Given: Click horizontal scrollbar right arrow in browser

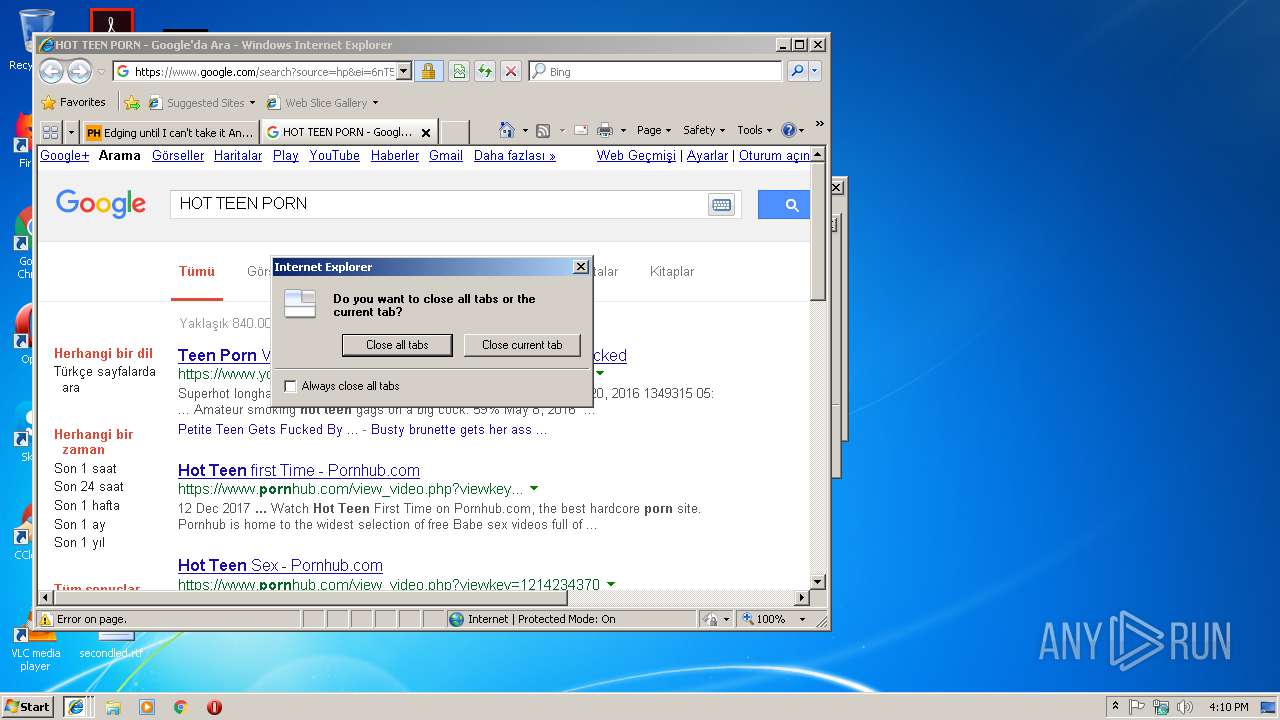Looking at the screenshot, I should coord(801,598).
